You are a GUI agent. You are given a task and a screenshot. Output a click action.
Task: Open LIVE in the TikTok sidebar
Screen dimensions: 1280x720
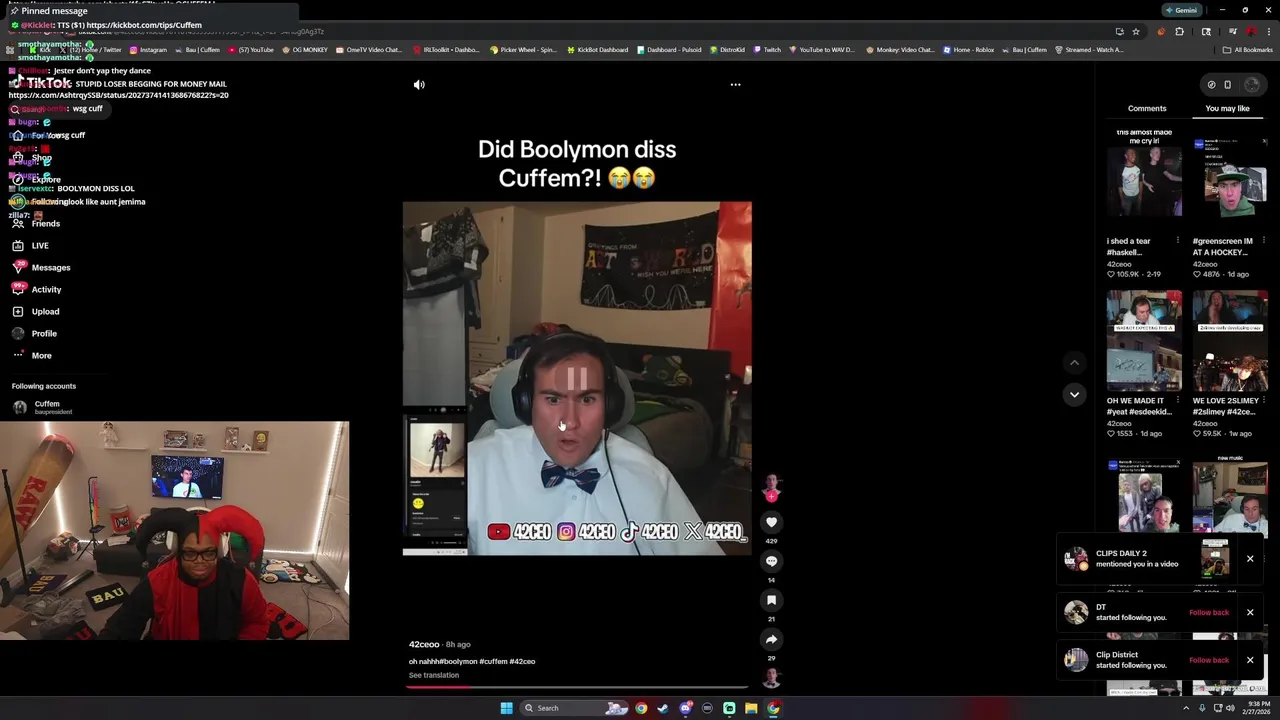click(30, 245)
